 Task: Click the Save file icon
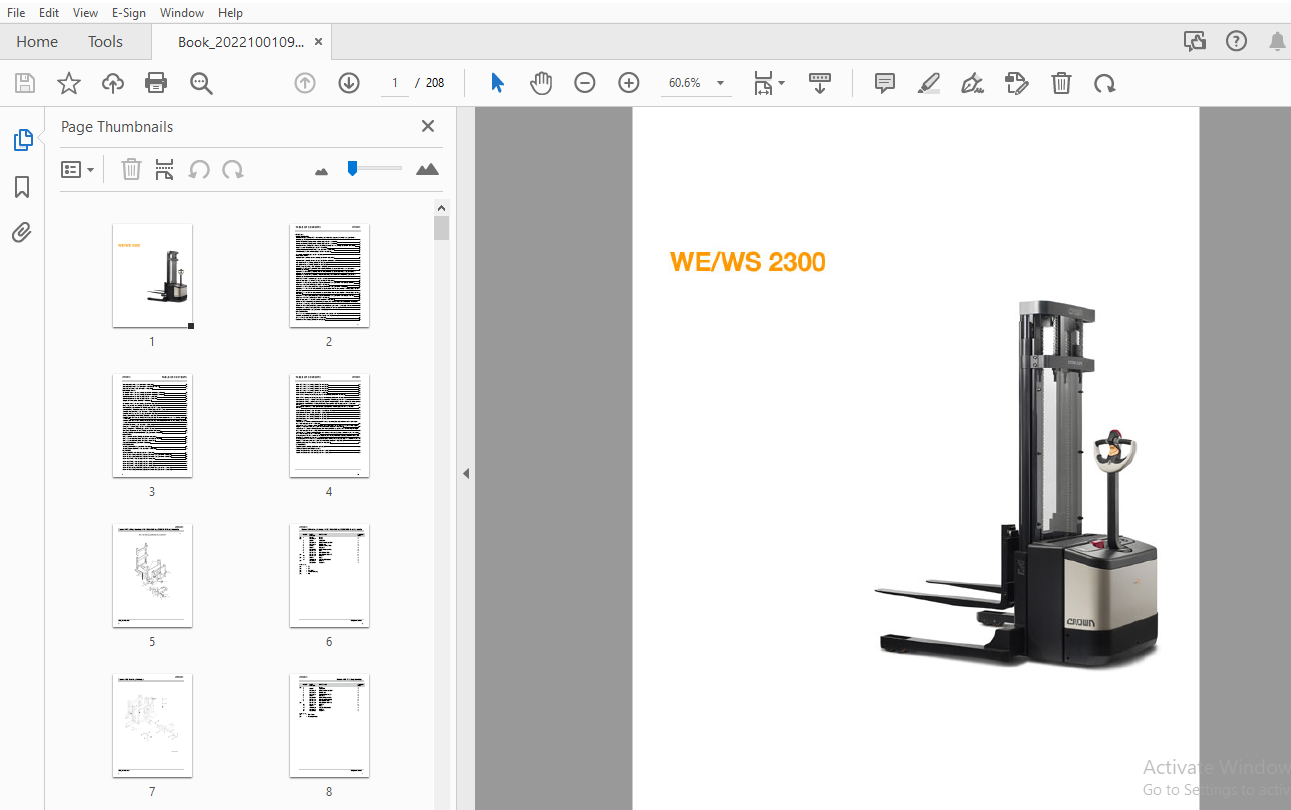[25, 83]
